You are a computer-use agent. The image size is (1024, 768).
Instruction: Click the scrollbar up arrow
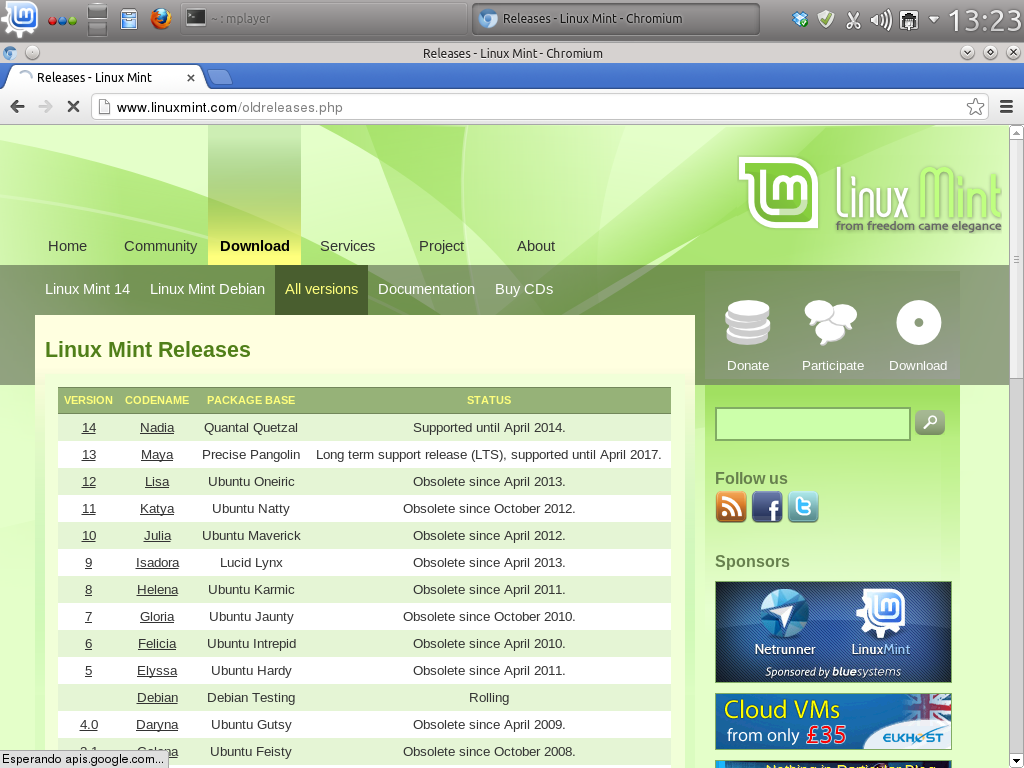[1016, 133]
